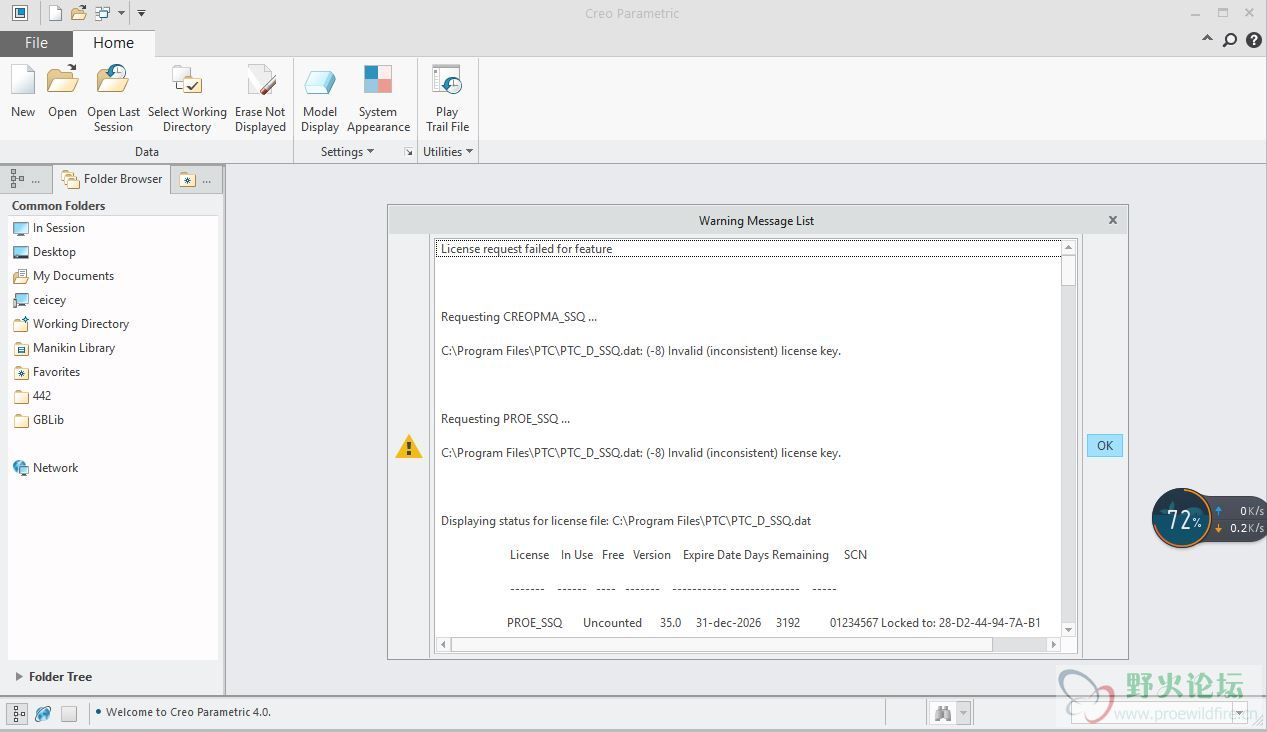Screen dimensions: 1267x732
Task: Click the quick access Windows switch icon
Action: (x=102, y=13)
